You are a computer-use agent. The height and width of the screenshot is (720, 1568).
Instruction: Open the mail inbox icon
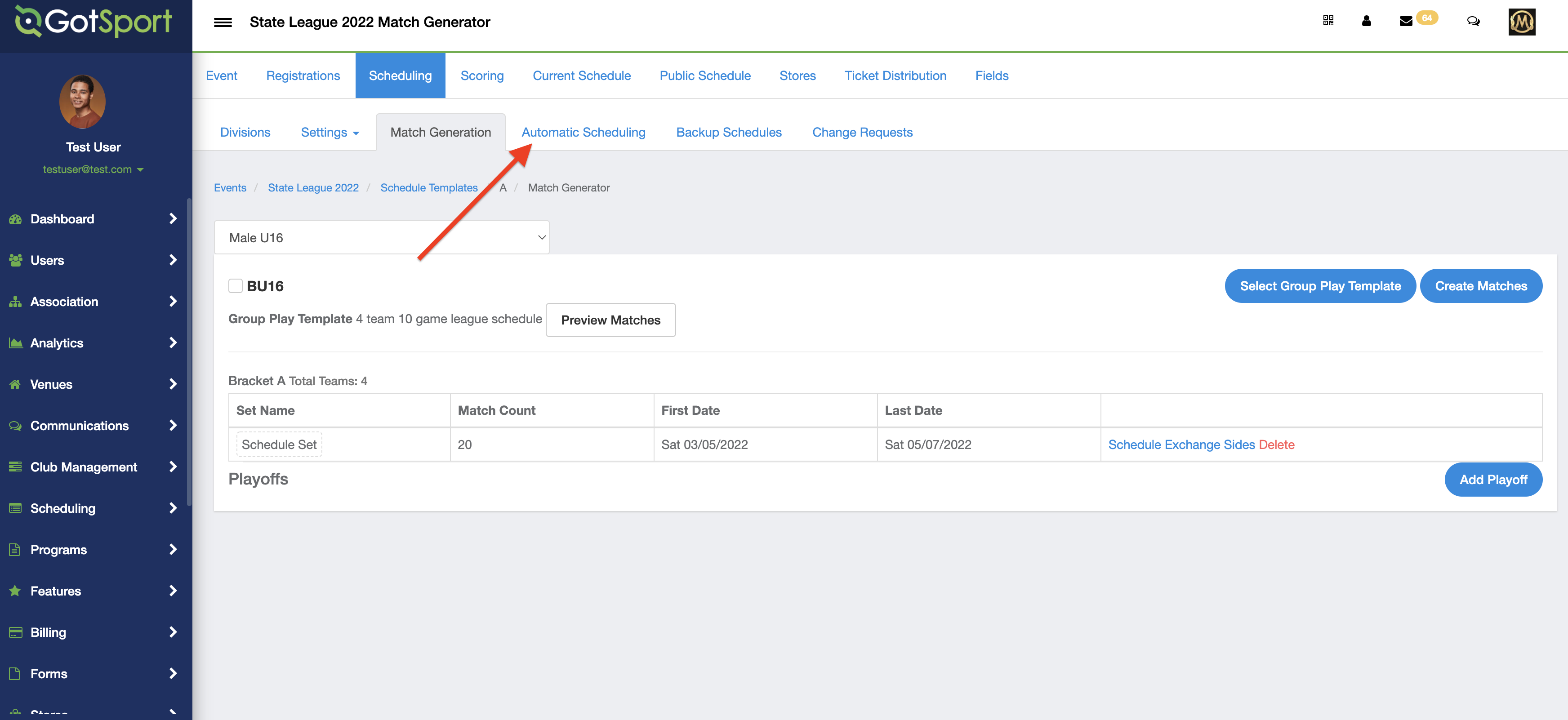1405,21
